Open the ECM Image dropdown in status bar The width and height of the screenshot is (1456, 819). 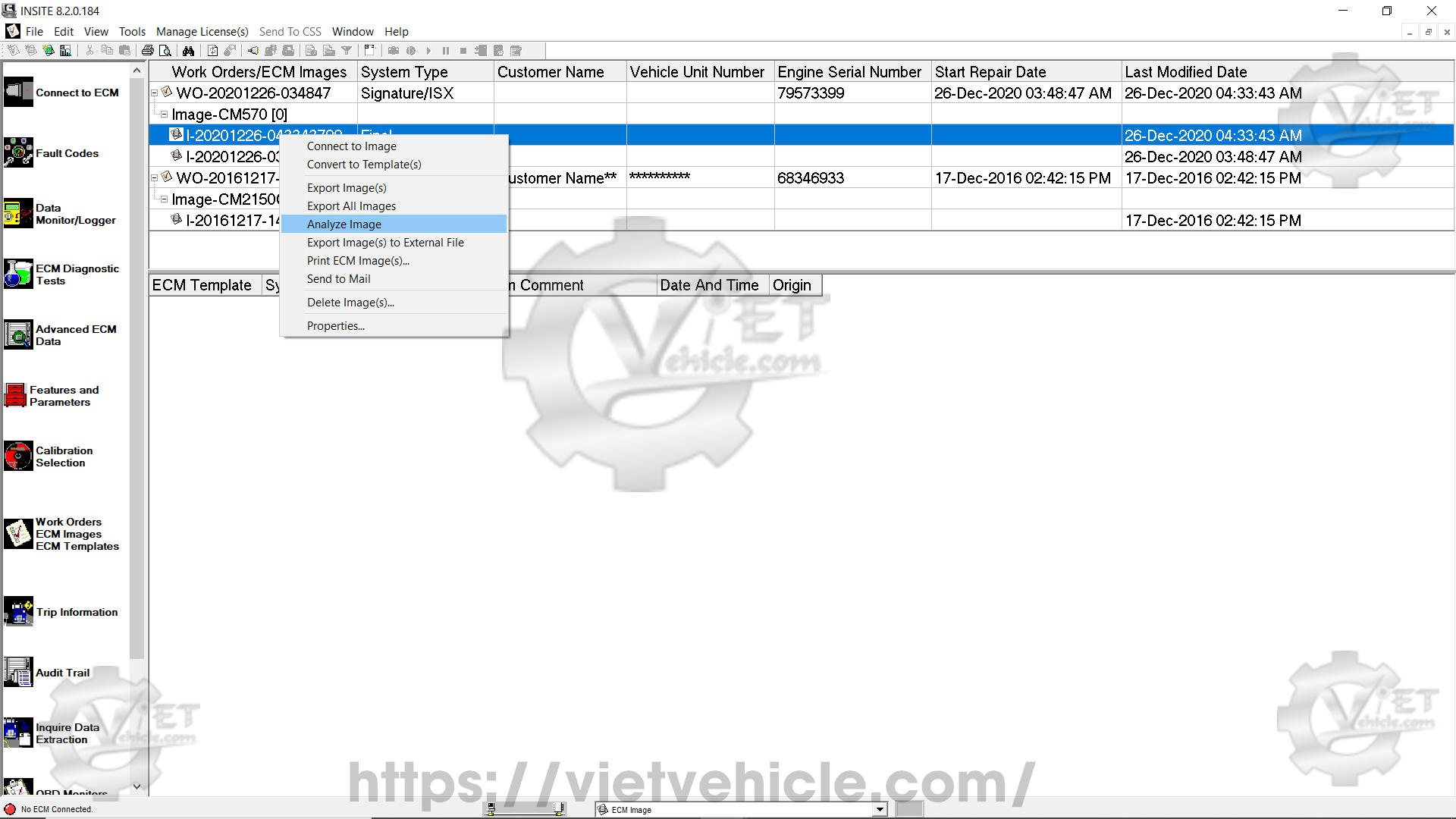[x=880, y=809]
